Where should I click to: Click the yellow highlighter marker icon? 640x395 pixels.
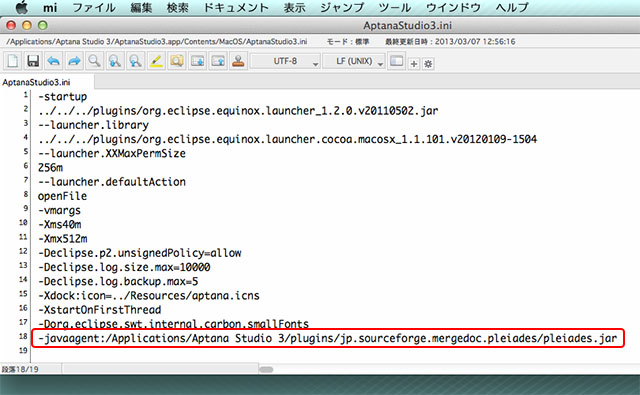point(156,61)
